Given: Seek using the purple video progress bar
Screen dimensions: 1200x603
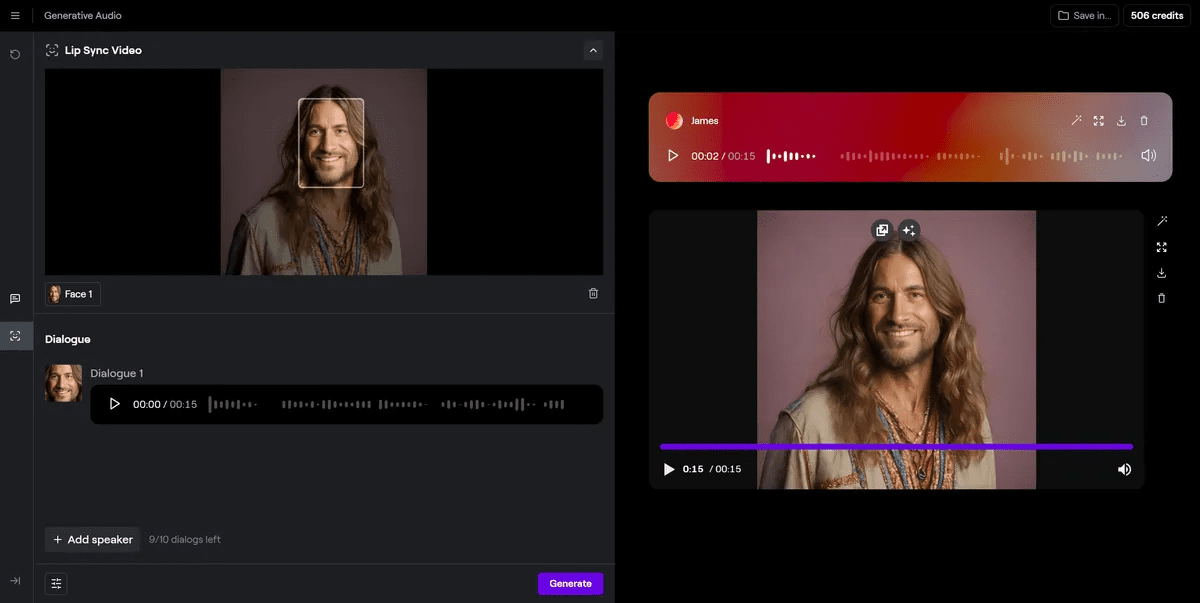Looking at the screenshot, I should (x=896, y=447).
